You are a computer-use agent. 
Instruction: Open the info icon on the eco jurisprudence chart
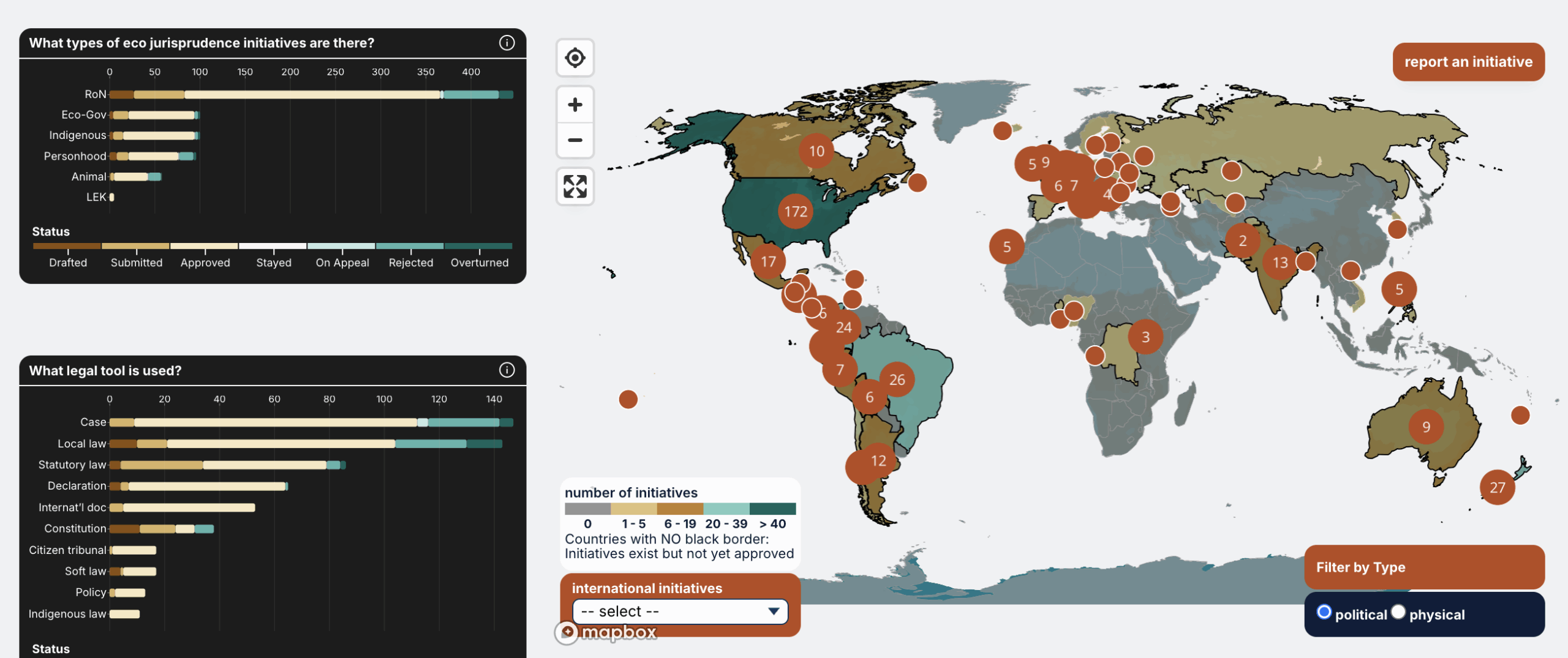tap(507, 43)
